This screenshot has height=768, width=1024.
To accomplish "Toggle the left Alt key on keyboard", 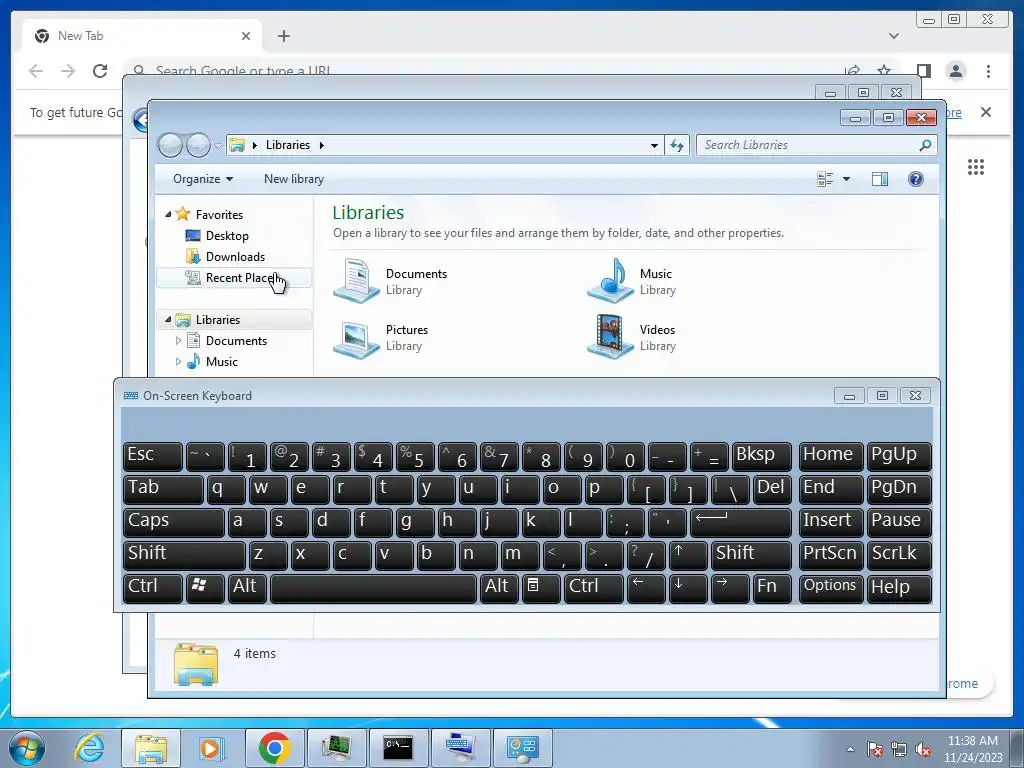I will click(247, 587).
